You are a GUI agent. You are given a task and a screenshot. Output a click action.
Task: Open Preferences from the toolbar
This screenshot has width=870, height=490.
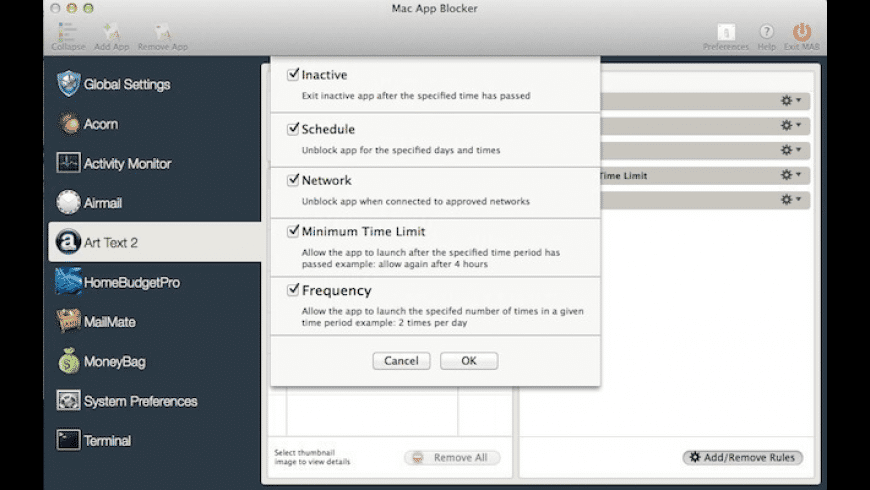click(x=726, y=32)
